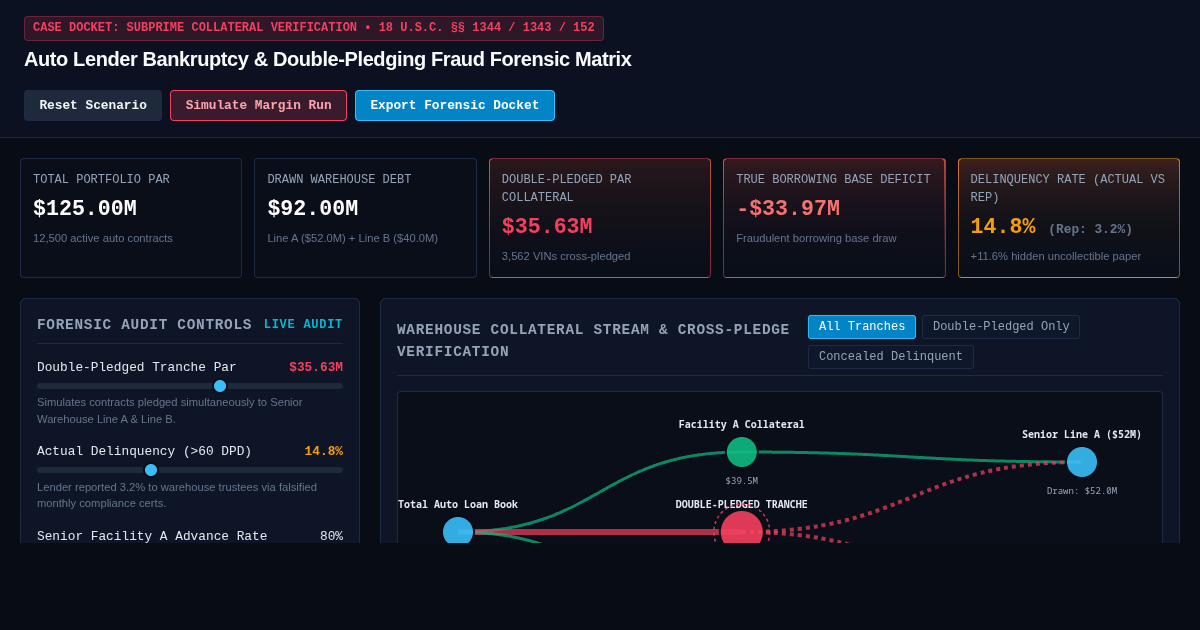Filter by Concealed Delinquent
Screen dimensions: 1200x630
[891, 357]
